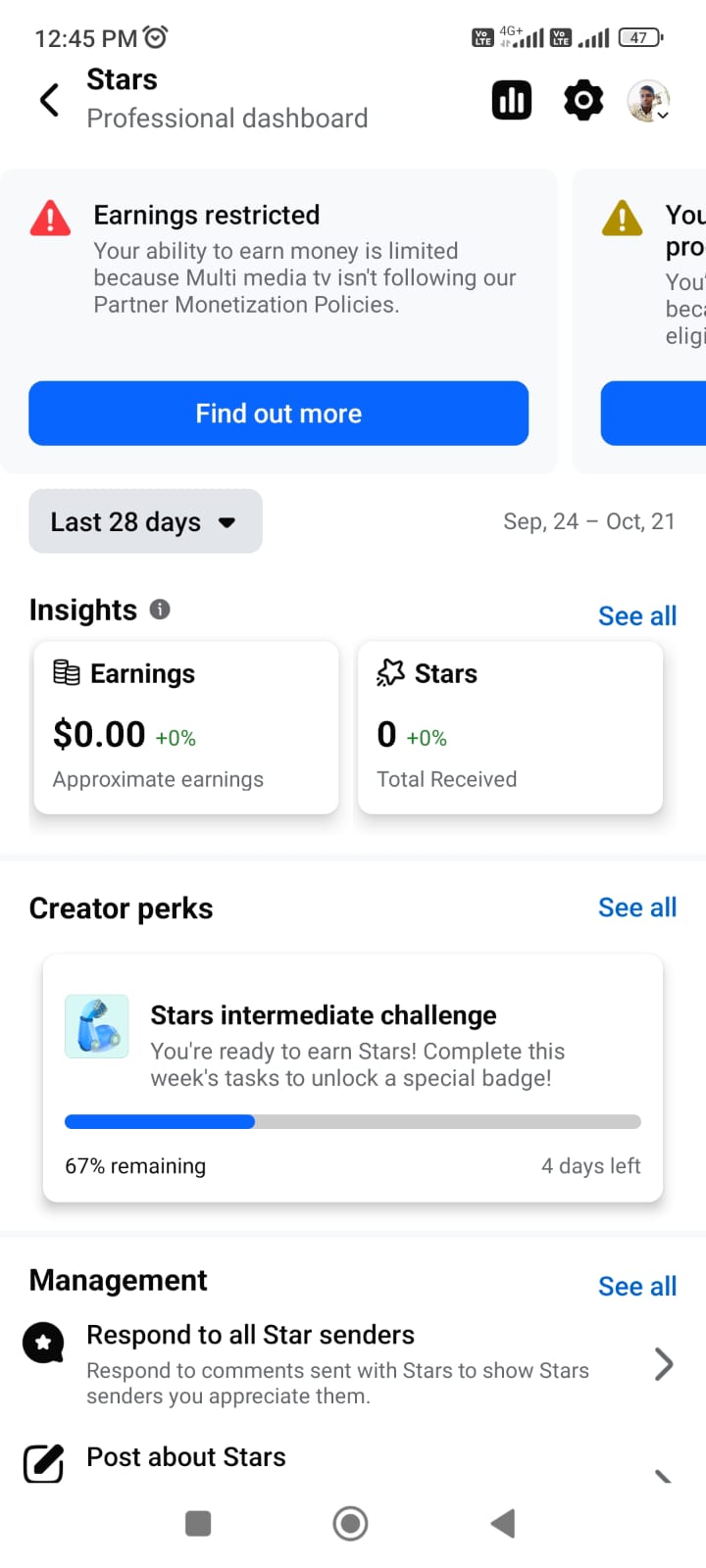Screen dimensions: 706x1568
Task: Open the Last 28 days dropdown
Action: click(x=145, y=521)
